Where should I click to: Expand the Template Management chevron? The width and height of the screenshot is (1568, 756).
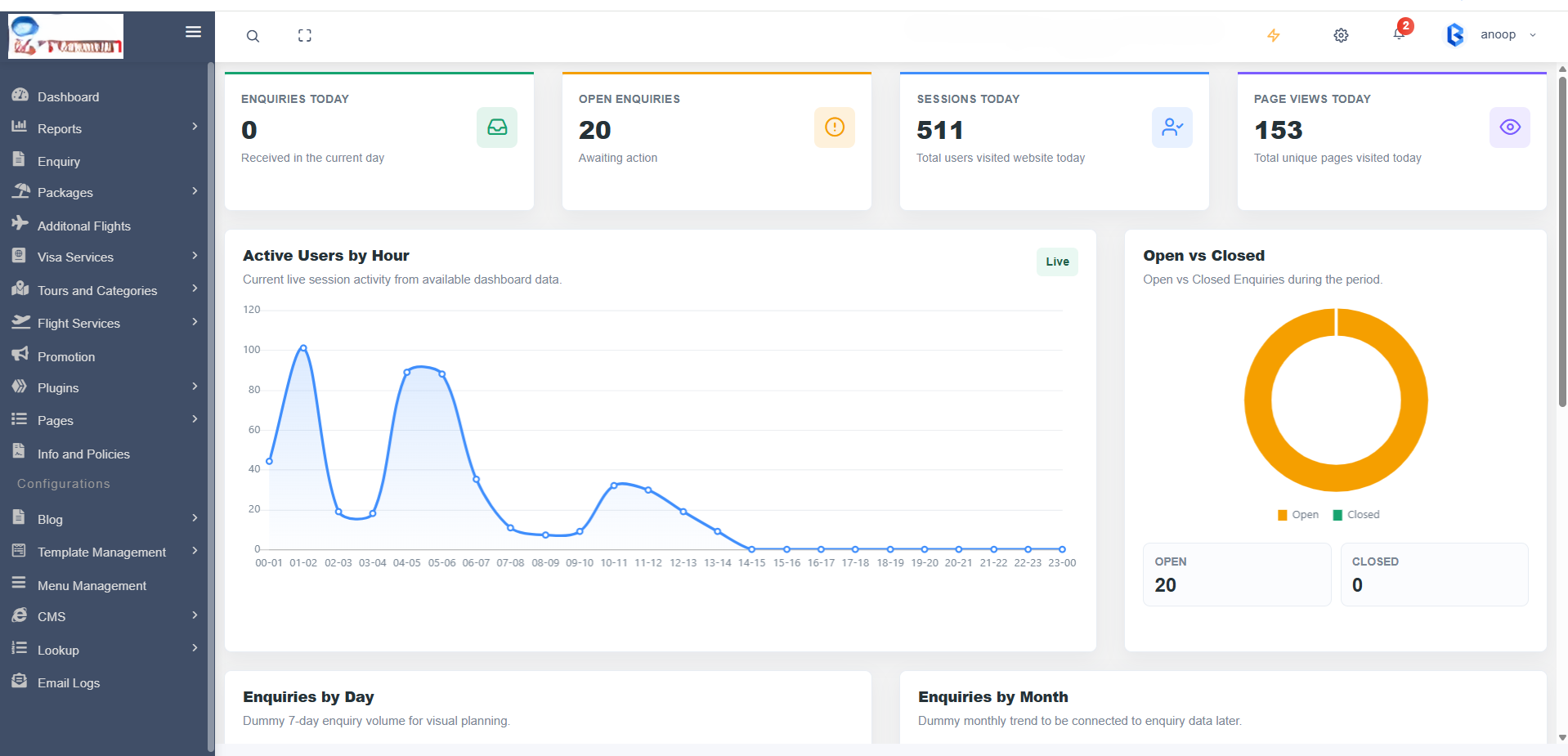click(x=195, y=550)
